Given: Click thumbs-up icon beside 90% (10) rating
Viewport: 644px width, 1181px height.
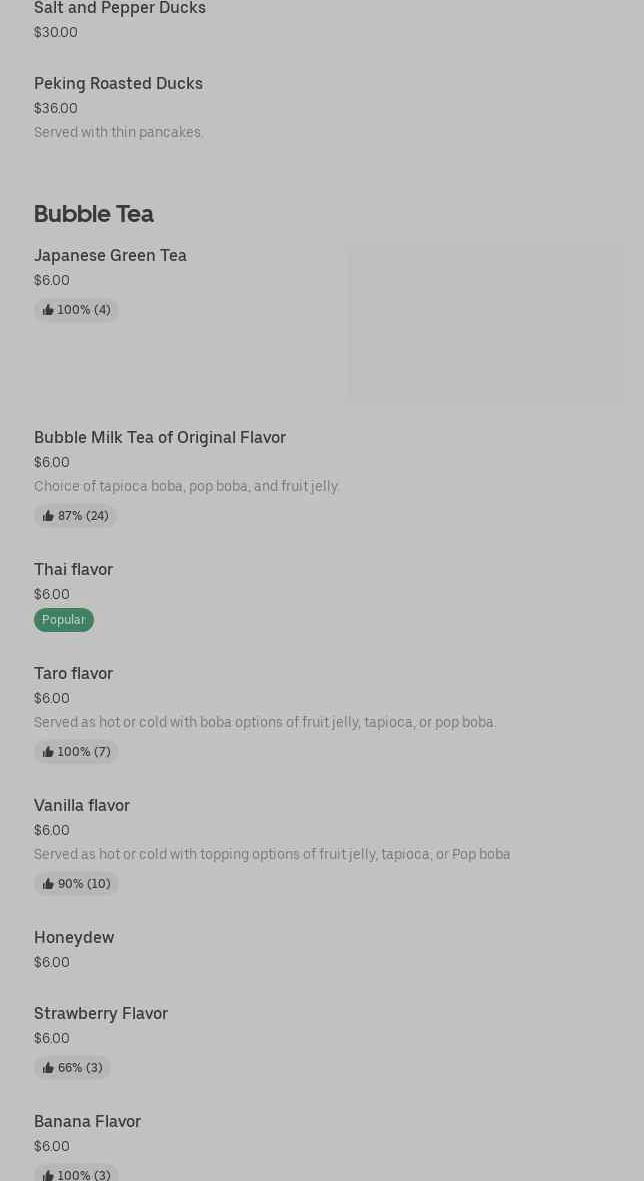Looking at the screenshot, I should pyautogui.click(x=48, y=884).
